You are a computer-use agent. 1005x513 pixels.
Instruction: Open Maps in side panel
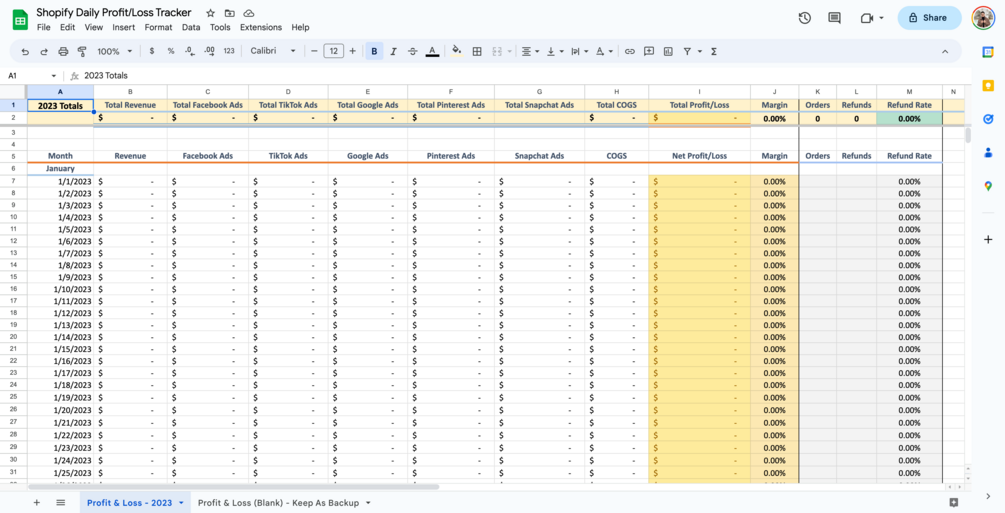pyautogui.click(x=988, y=186)
